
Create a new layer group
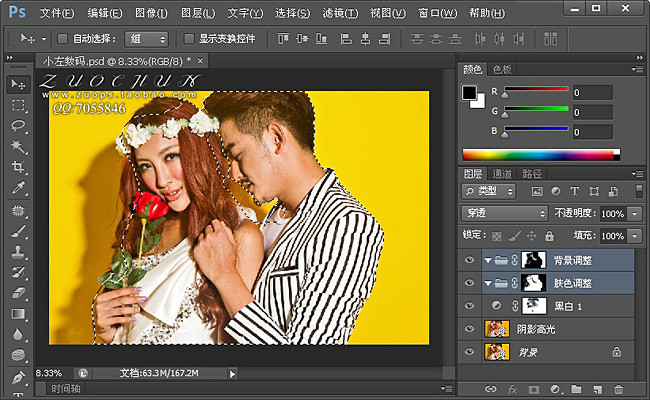[576, 389]
